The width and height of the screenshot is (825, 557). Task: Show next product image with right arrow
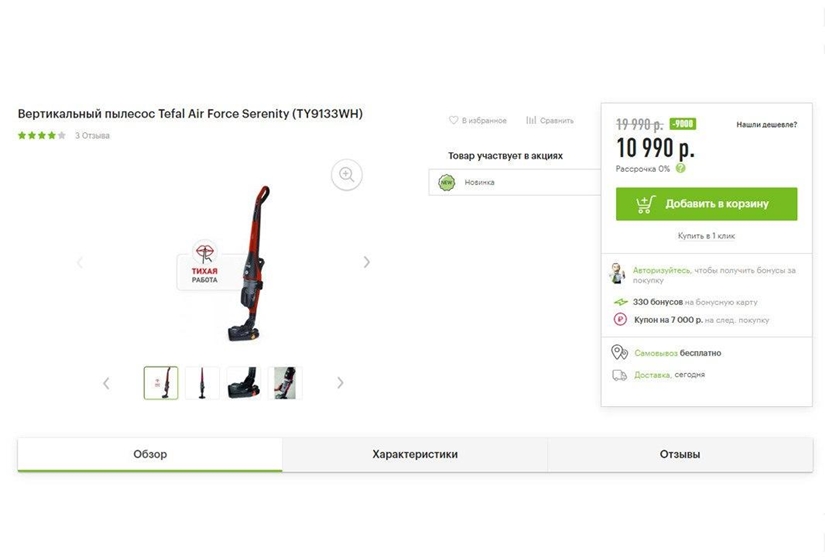pos(367,262)
